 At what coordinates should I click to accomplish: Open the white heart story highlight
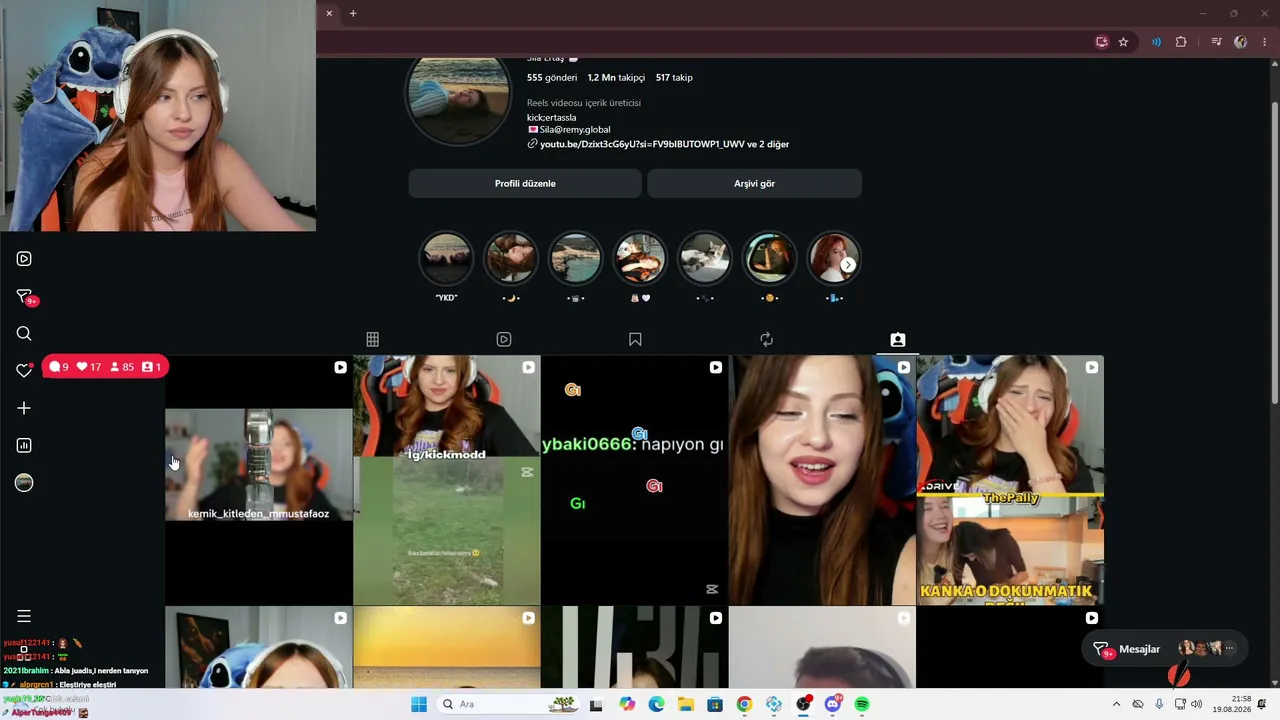pyautogui.click(x=640, y=259)
